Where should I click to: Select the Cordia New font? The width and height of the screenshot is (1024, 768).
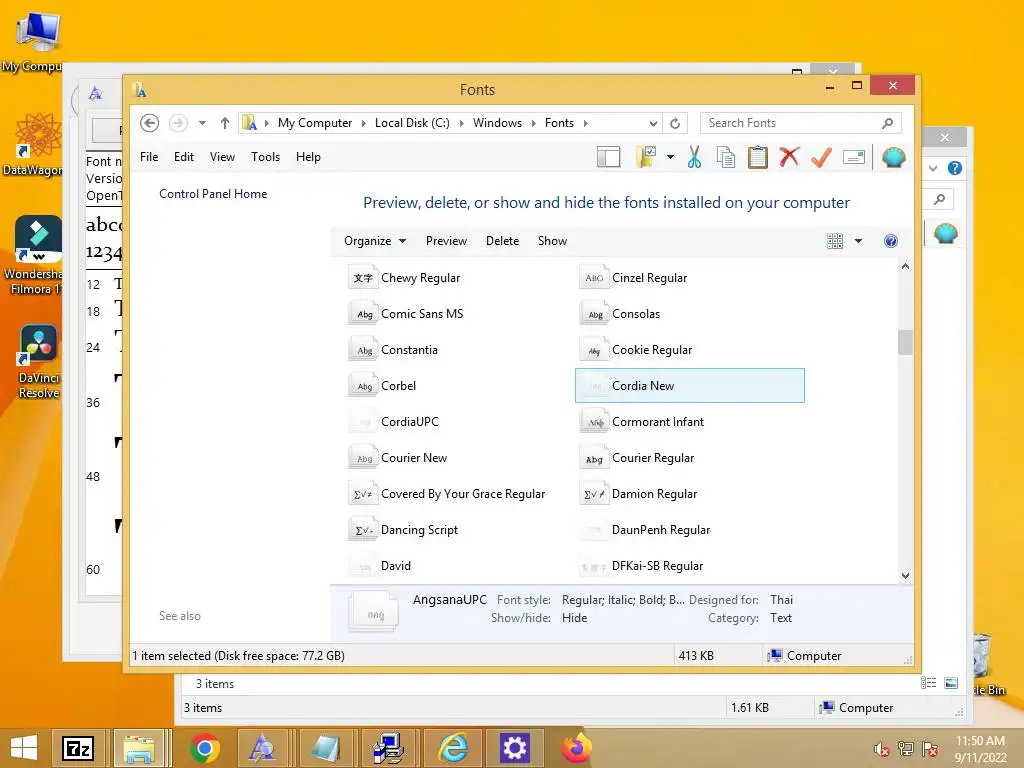(690, 386)
